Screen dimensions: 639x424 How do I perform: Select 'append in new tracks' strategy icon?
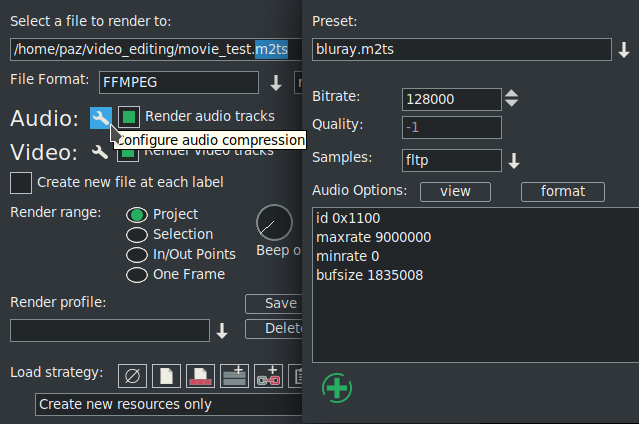(x=234, y=376)
